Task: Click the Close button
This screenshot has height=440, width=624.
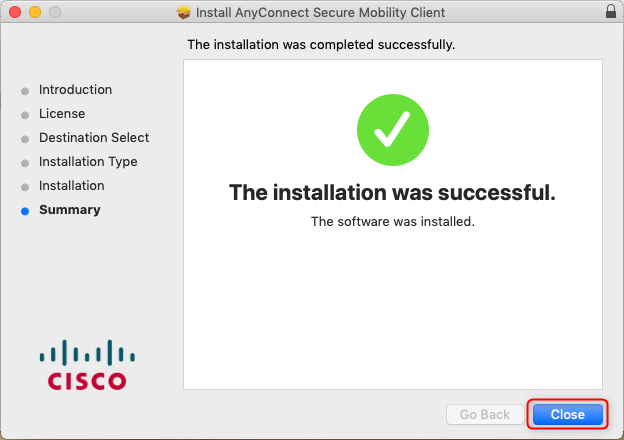Action: tap(567, 414)
